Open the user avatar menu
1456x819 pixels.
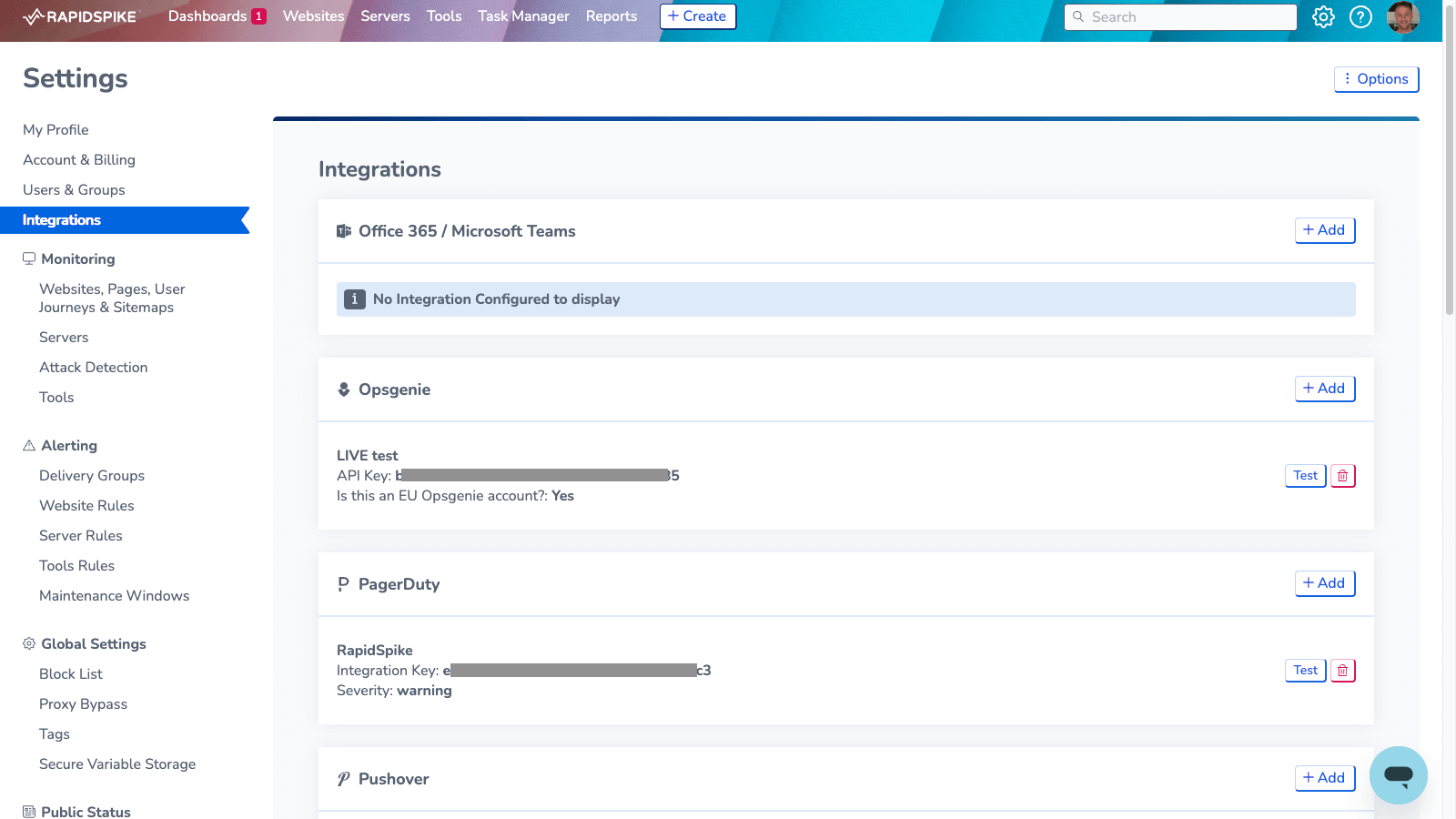(x=1402, y=16)
